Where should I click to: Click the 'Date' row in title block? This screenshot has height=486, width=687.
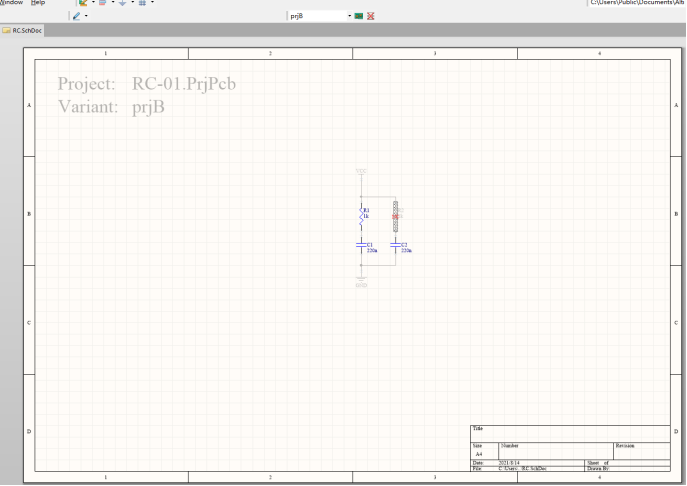[x=528, y=463]
